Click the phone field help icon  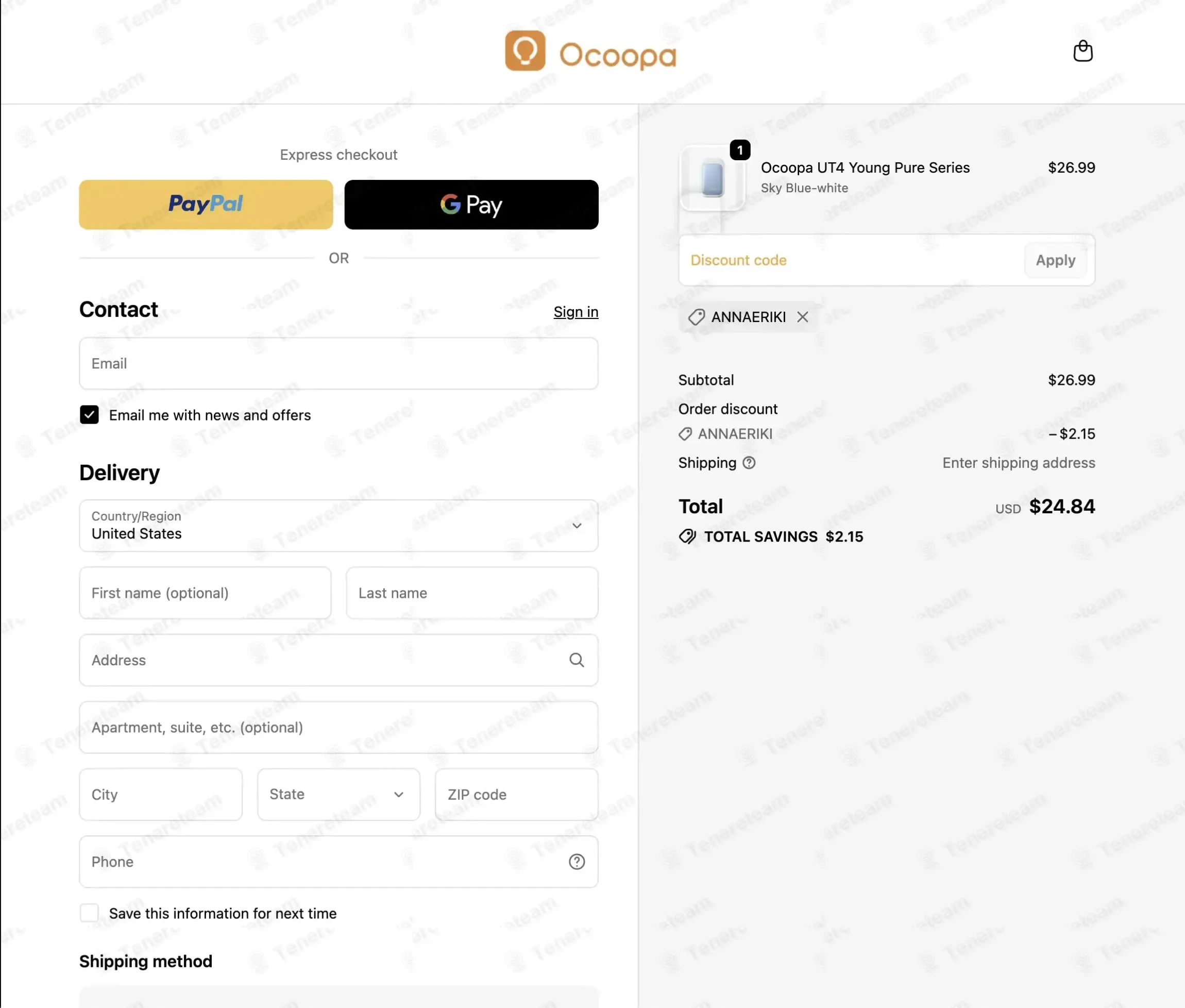point(577,861)
